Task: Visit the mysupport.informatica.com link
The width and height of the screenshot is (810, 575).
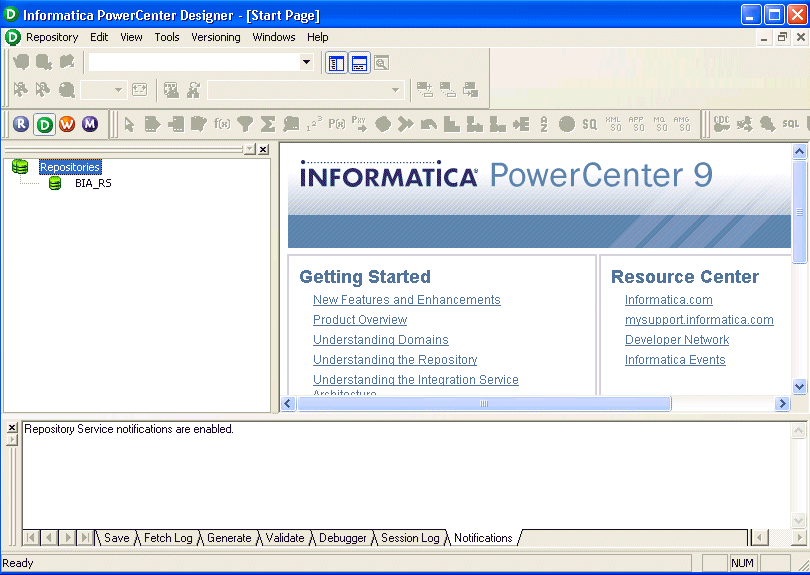Action: pyautogui.click(x=699, y=320)
